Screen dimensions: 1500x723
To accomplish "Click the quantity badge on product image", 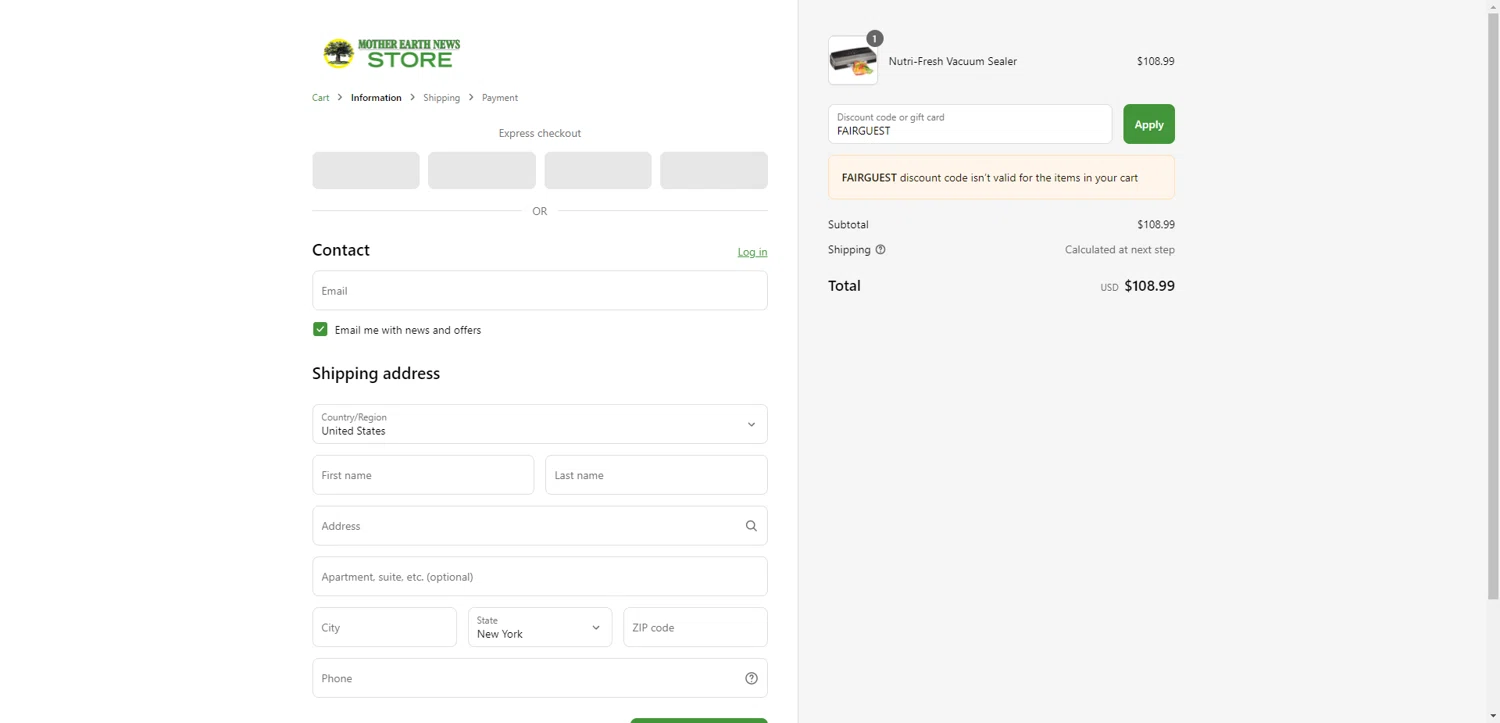I will 874,39.
